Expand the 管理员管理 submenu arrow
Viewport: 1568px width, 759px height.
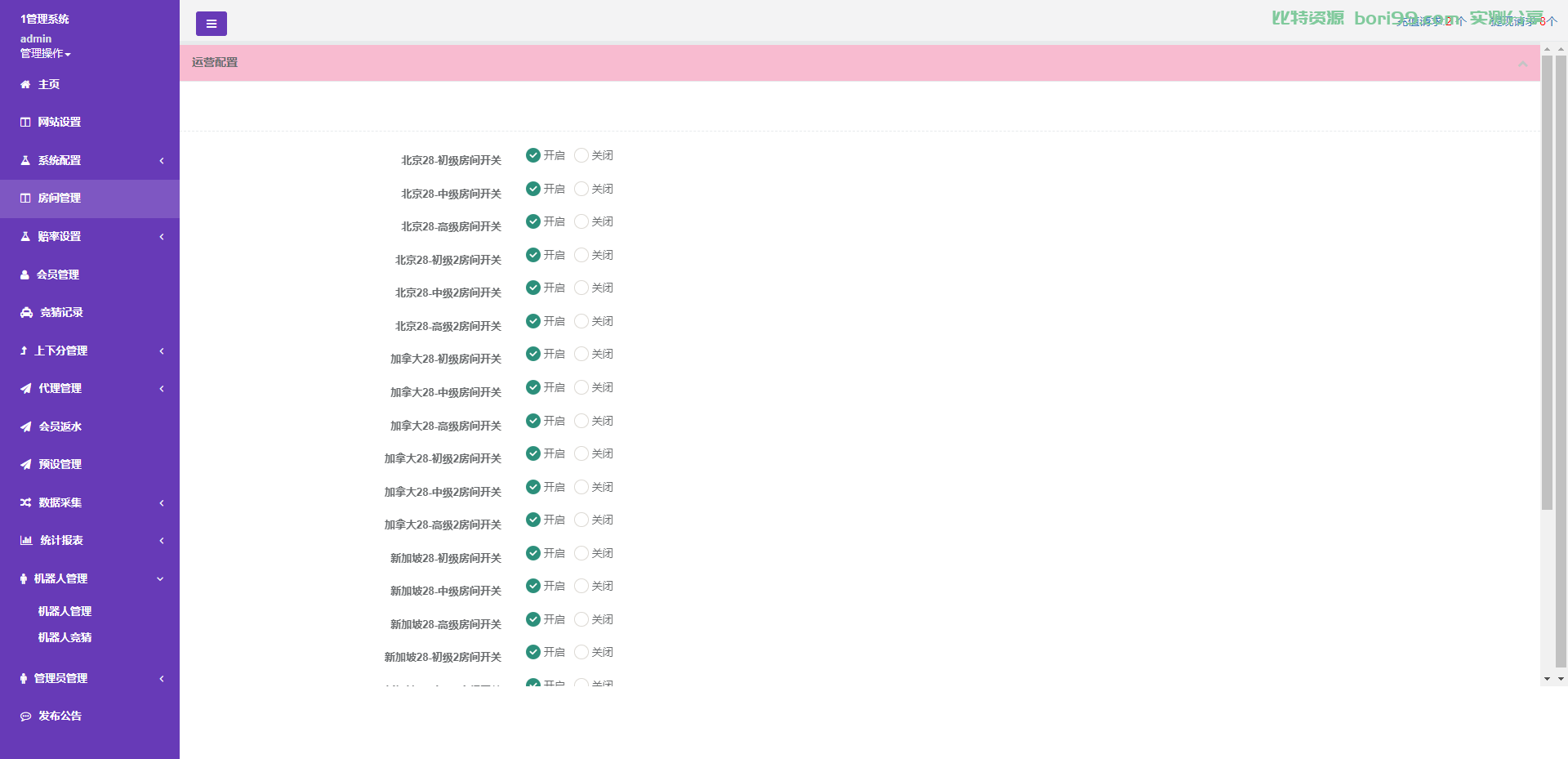click(162, 678)
